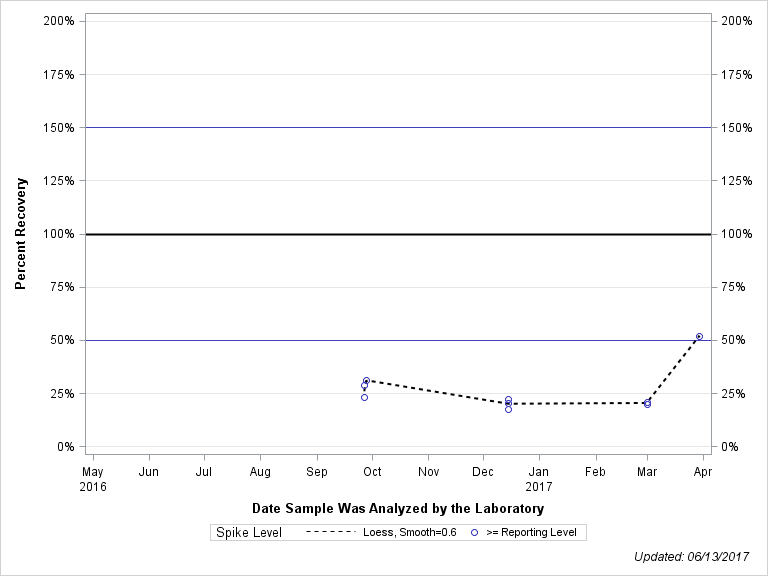Click the 'May 2016' x-axis label
768x576 pixels.
pos(93,479)
